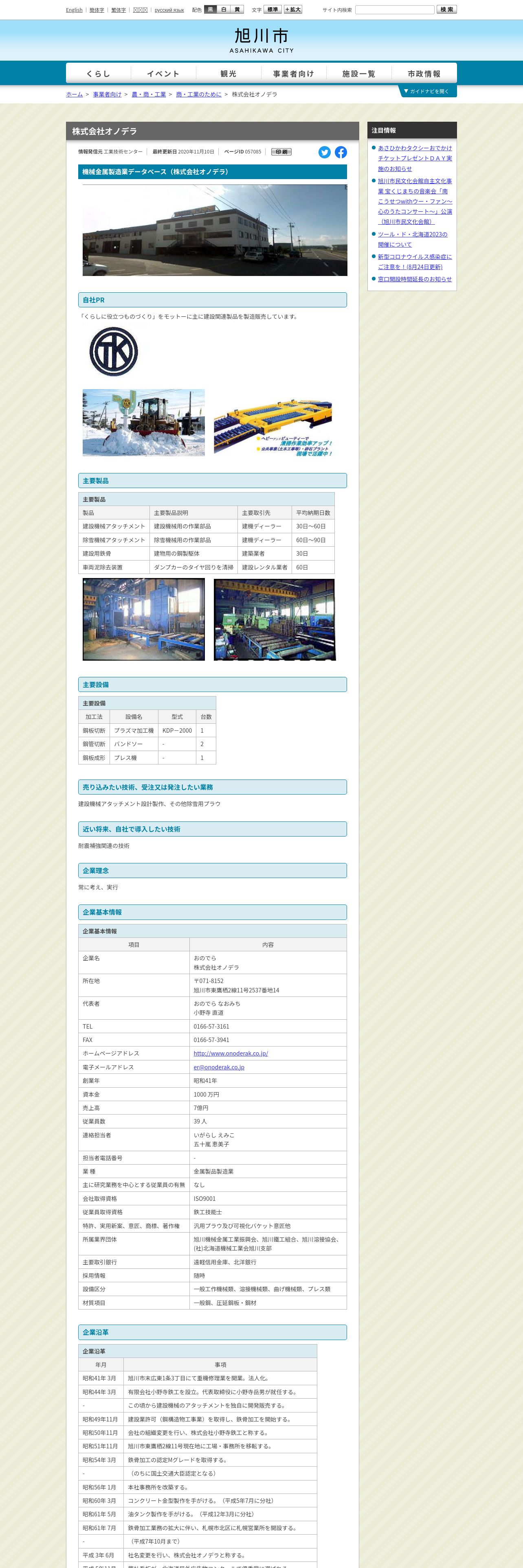The height and width of the screenshot is (1568, 523).
Task: Select yellow 黄 color scheme
Action: (237, 10)
